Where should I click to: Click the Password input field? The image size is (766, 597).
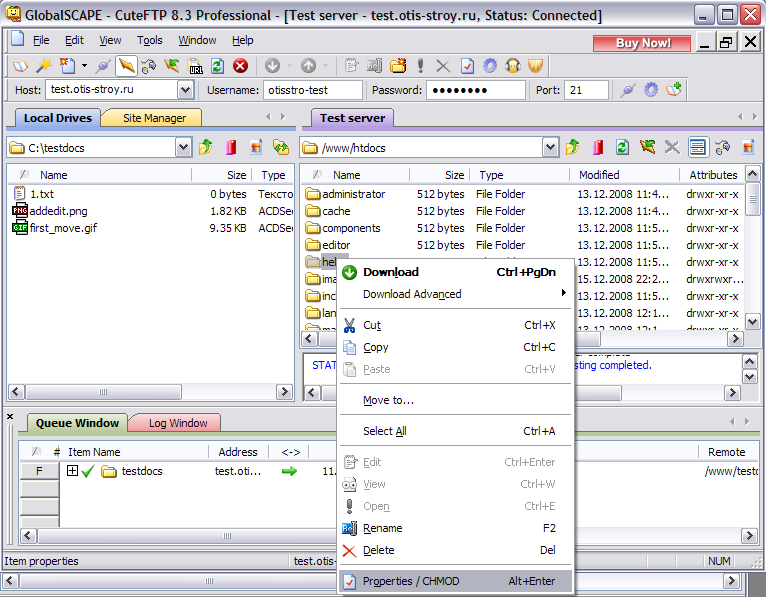pos(475,90)
